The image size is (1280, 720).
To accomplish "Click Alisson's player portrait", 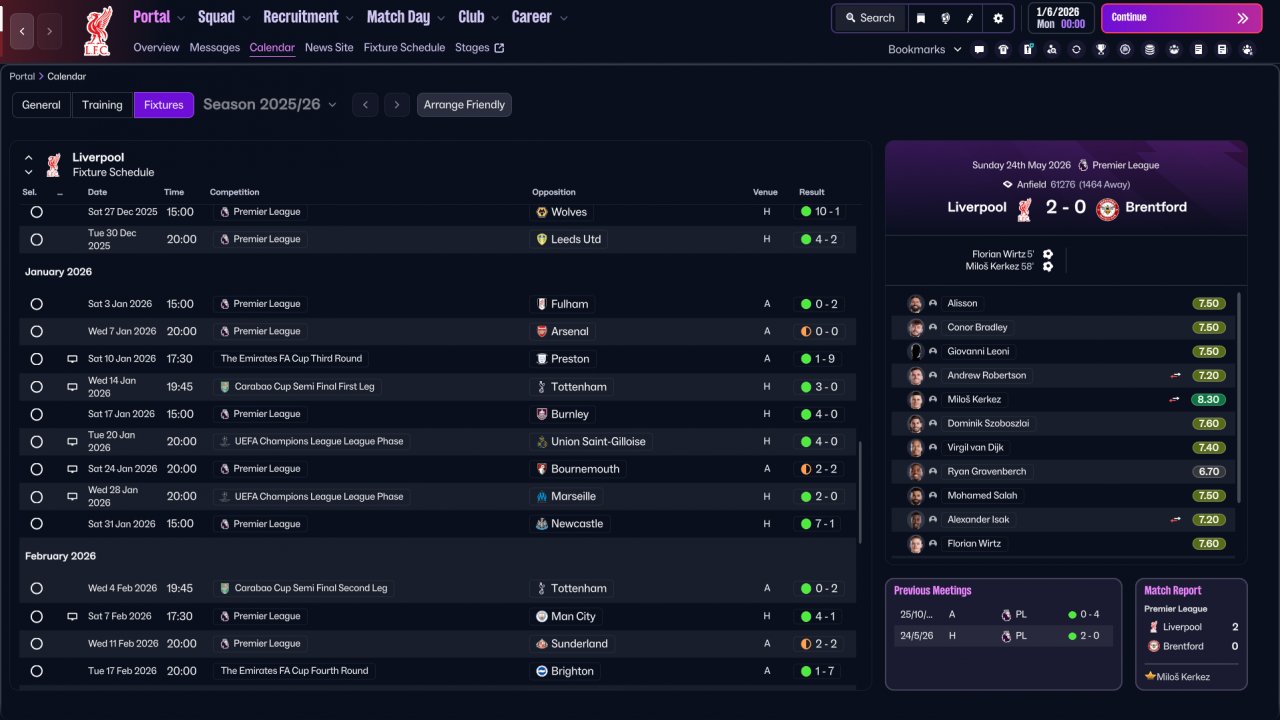I will 915,303.
